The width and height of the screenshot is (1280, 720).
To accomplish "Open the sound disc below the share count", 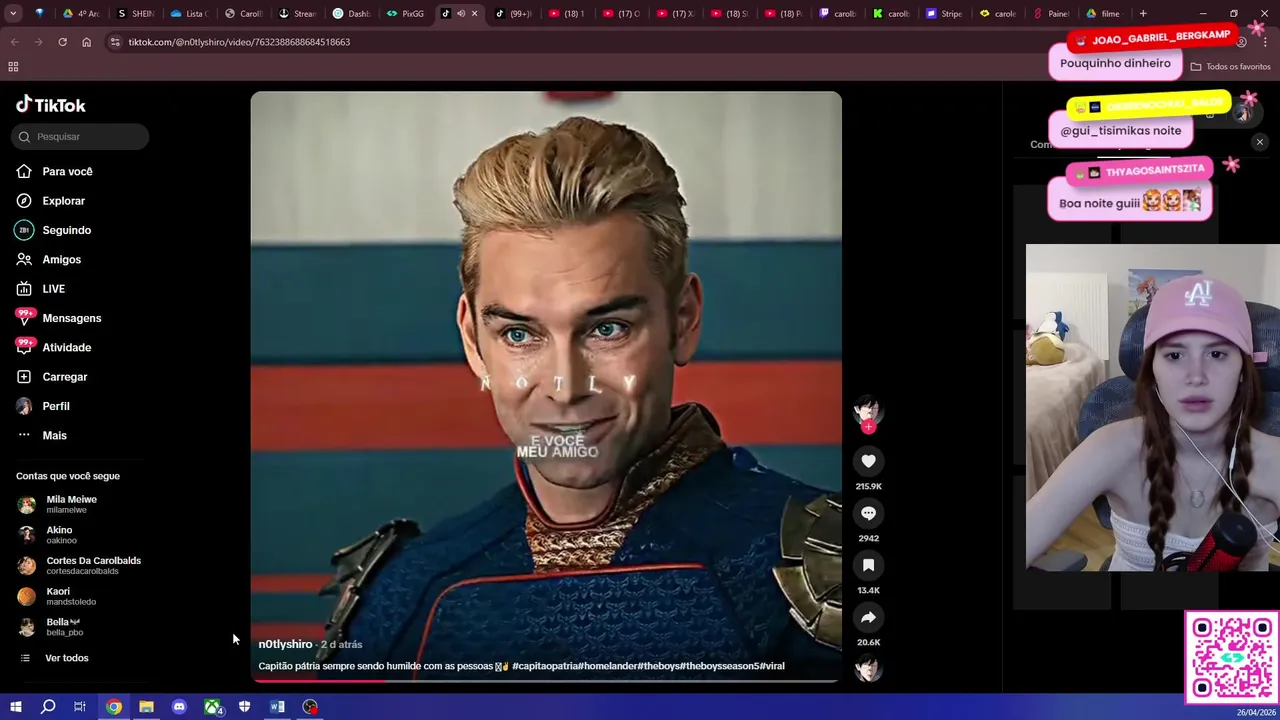I will pos(868,669).
